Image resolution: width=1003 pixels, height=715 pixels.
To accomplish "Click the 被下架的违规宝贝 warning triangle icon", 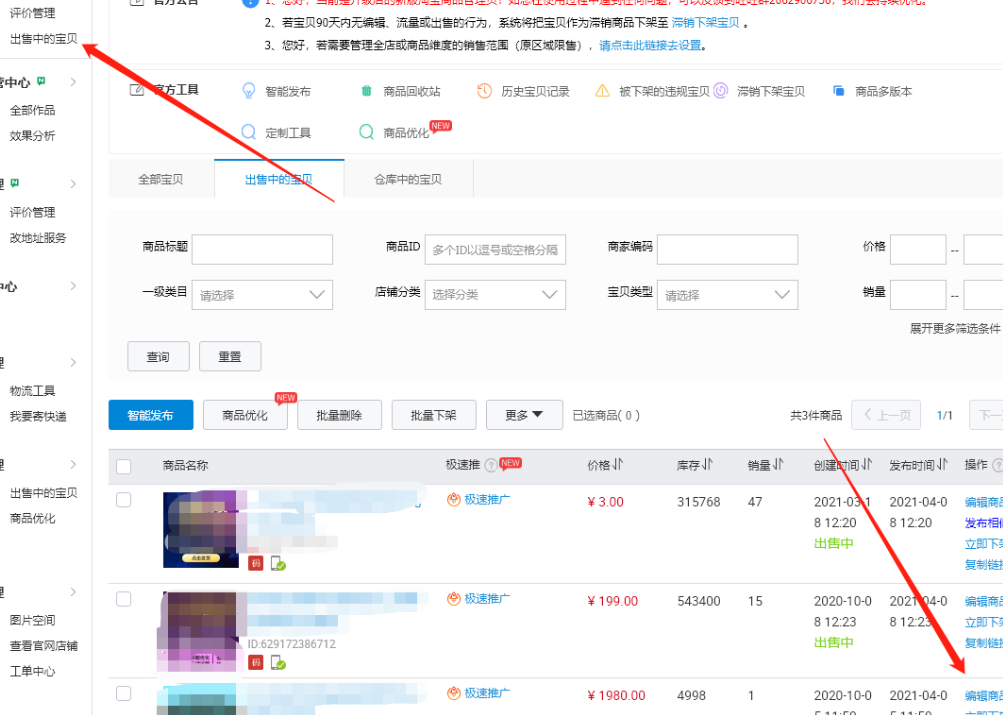I will click(x=603, y=91).
